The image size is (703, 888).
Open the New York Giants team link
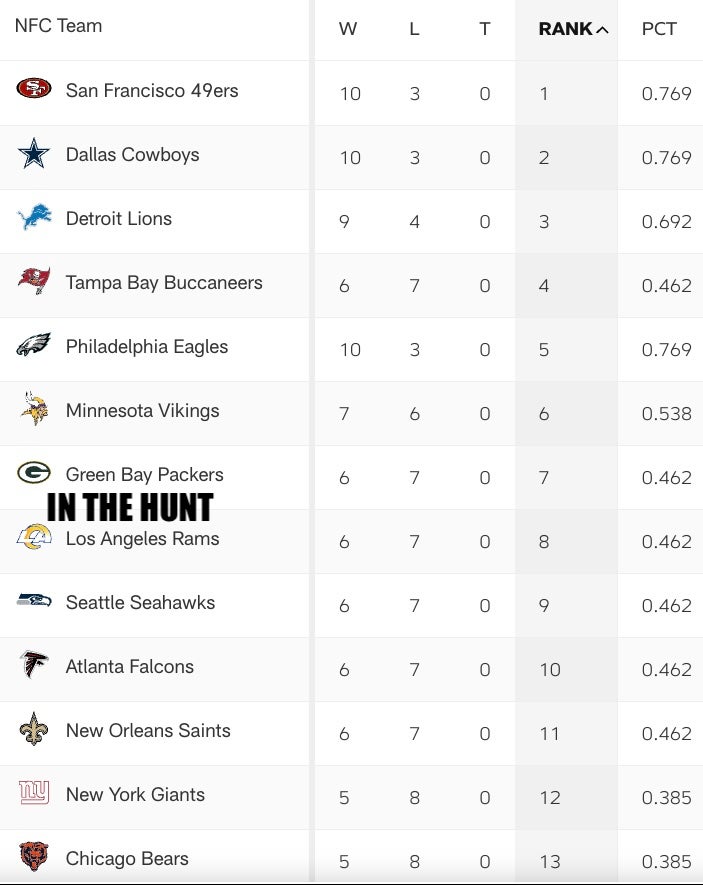click(135, 794)
